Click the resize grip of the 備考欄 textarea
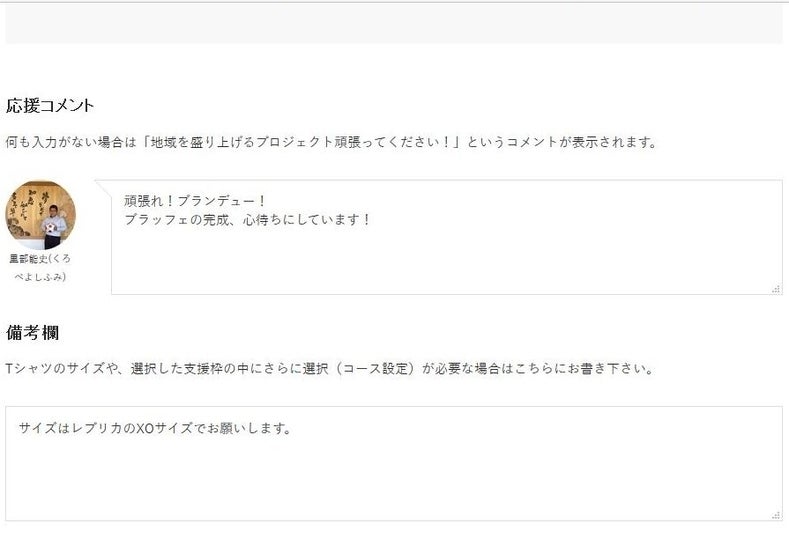Viewport: 789px width, 553px height. (775, 515)
